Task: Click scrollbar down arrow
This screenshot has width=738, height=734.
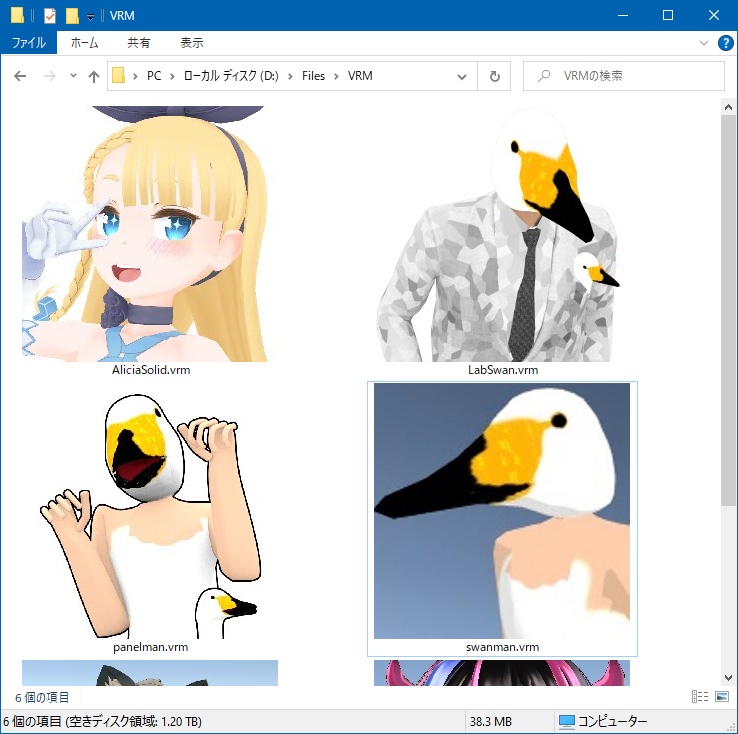Action: tap(728, 678)
